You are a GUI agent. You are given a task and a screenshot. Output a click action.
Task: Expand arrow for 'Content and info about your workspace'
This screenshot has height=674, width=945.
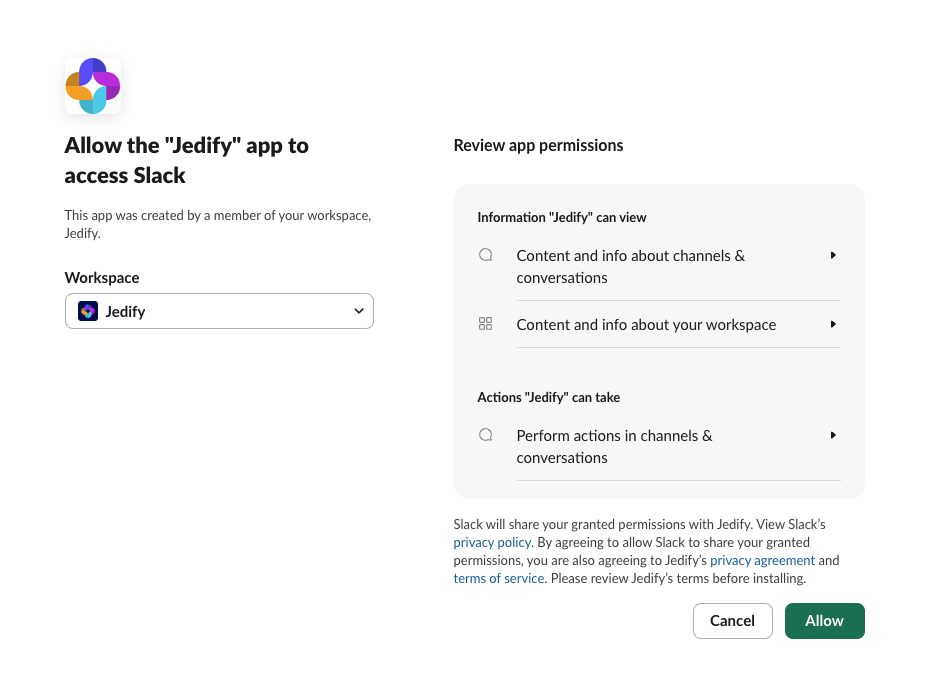tap(833, 324)
